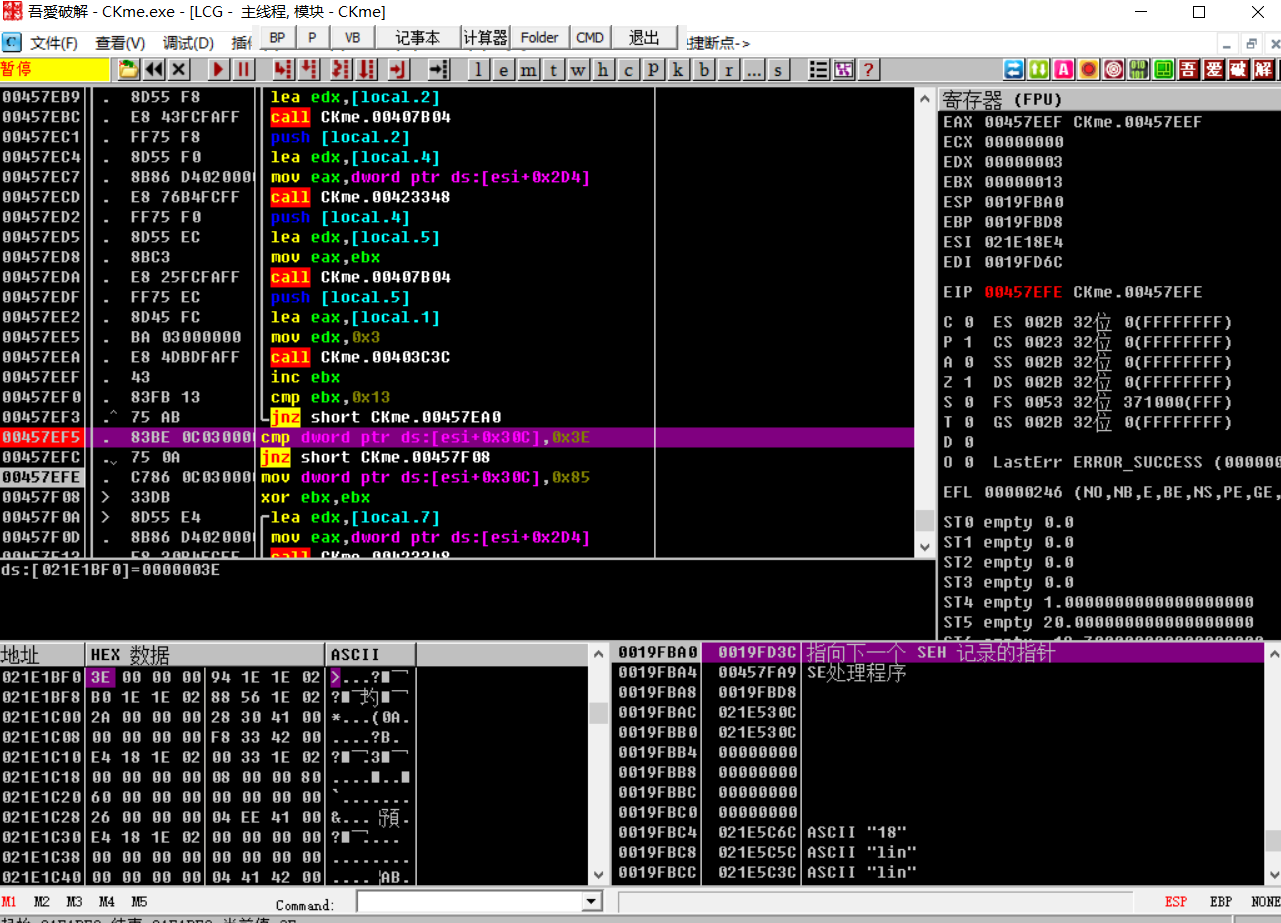Restart the program with rewind icon
Image resolution: width=1281 pixels, height=923 pixels.
153,69
